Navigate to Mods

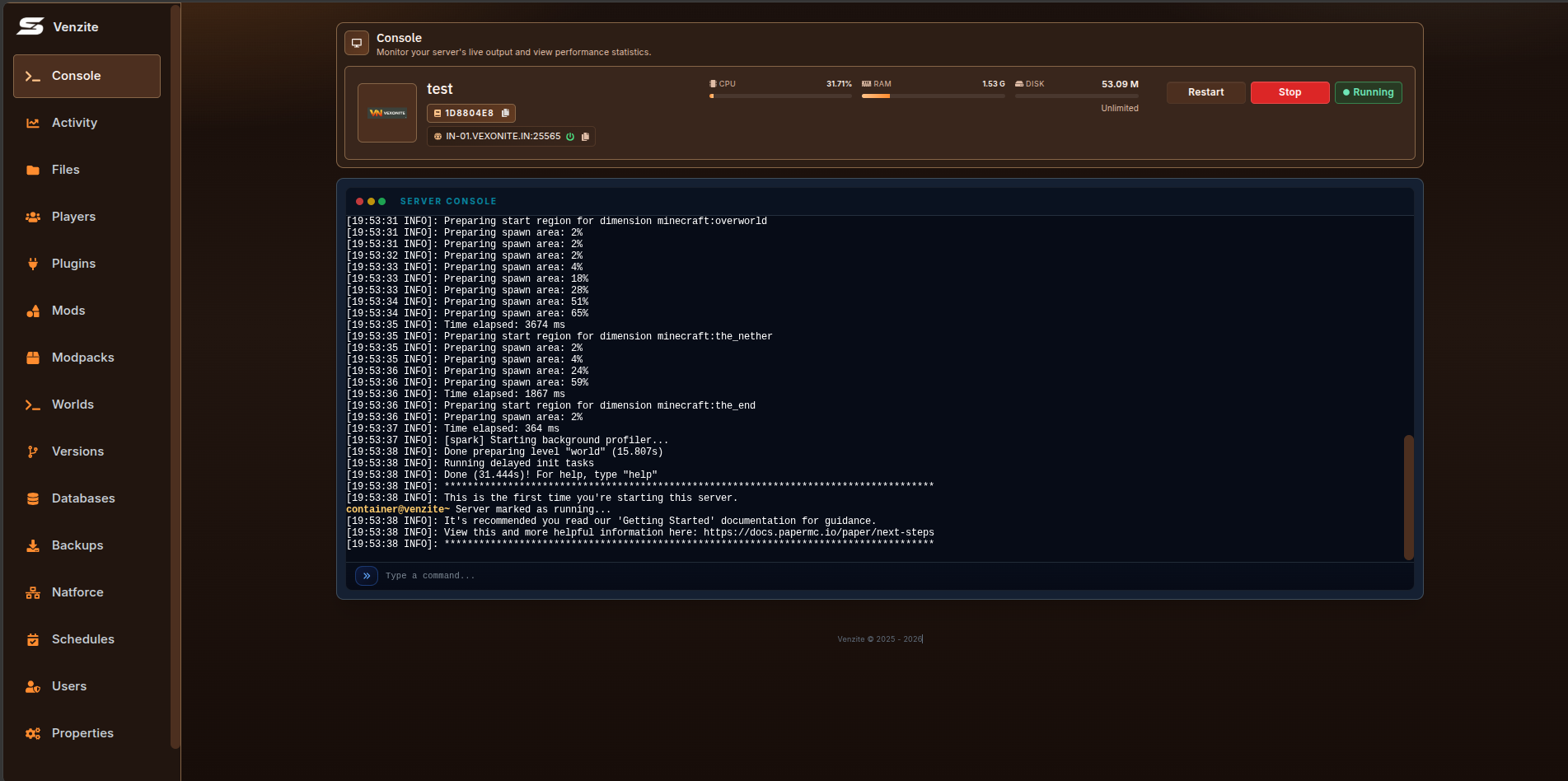87,311
